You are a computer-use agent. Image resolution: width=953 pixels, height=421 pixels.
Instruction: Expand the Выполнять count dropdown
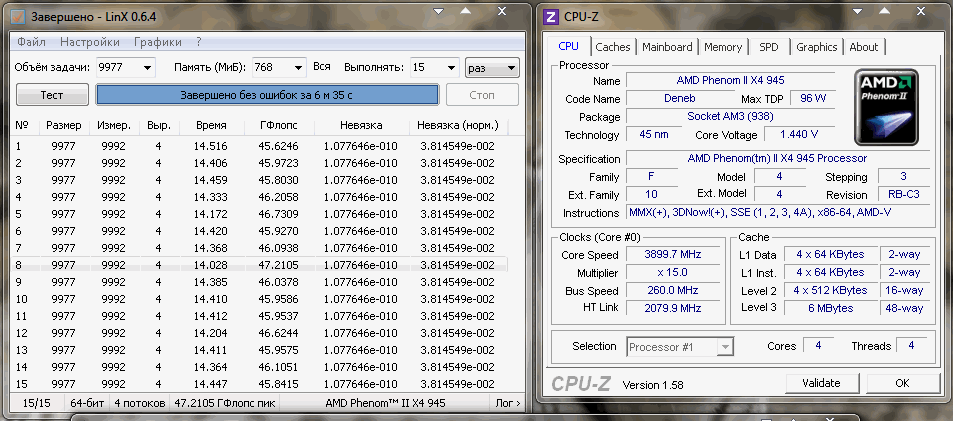[x=452, y=67]
